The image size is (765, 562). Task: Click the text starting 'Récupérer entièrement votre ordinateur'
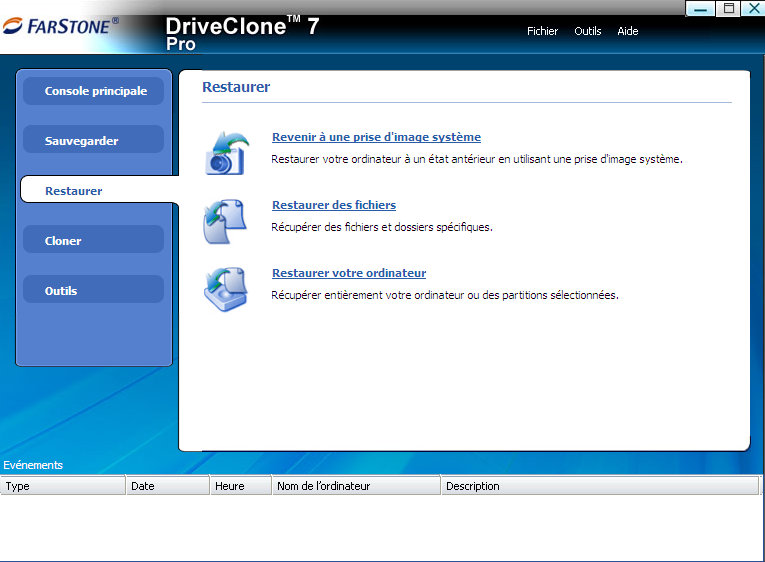coord(444,295)
